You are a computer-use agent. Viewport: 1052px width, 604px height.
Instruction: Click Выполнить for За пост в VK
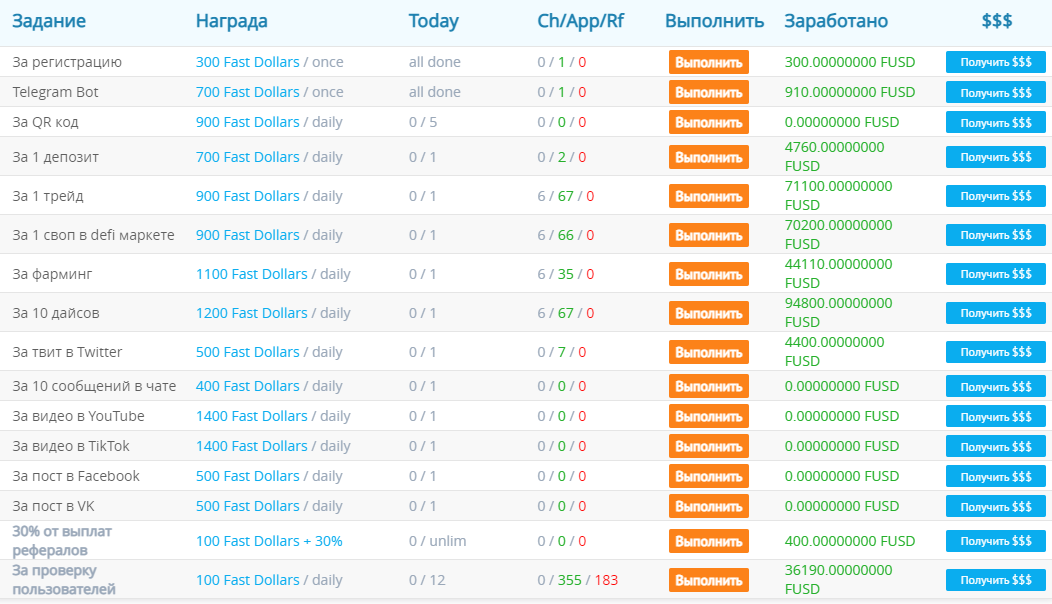tap(708, 507)
